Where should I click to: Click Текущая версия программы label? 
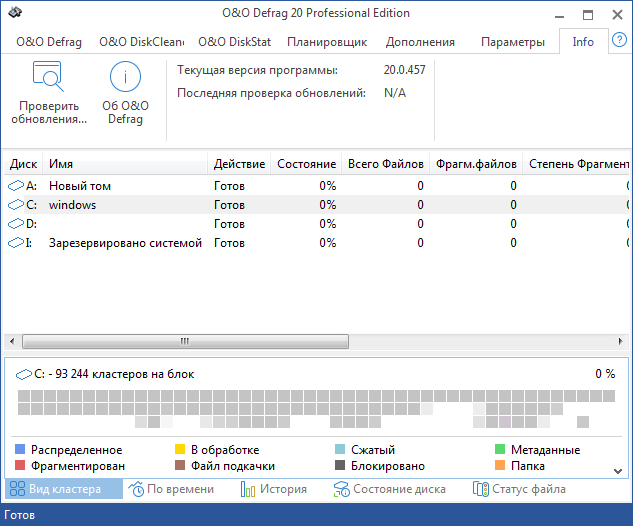pos(258,70)
